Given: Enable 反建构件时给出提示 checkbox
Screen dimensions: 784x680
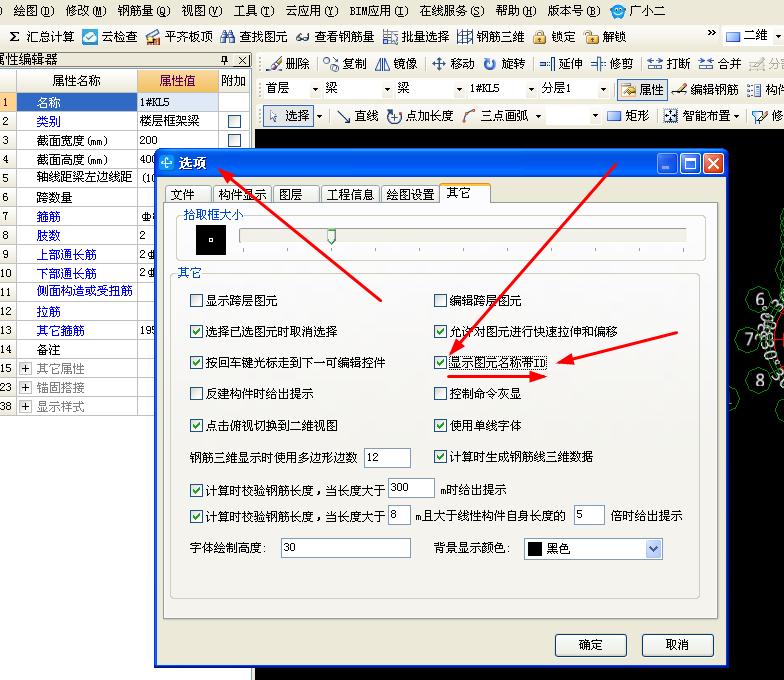Looking at the screenshot, I should (x=196, y=394).
